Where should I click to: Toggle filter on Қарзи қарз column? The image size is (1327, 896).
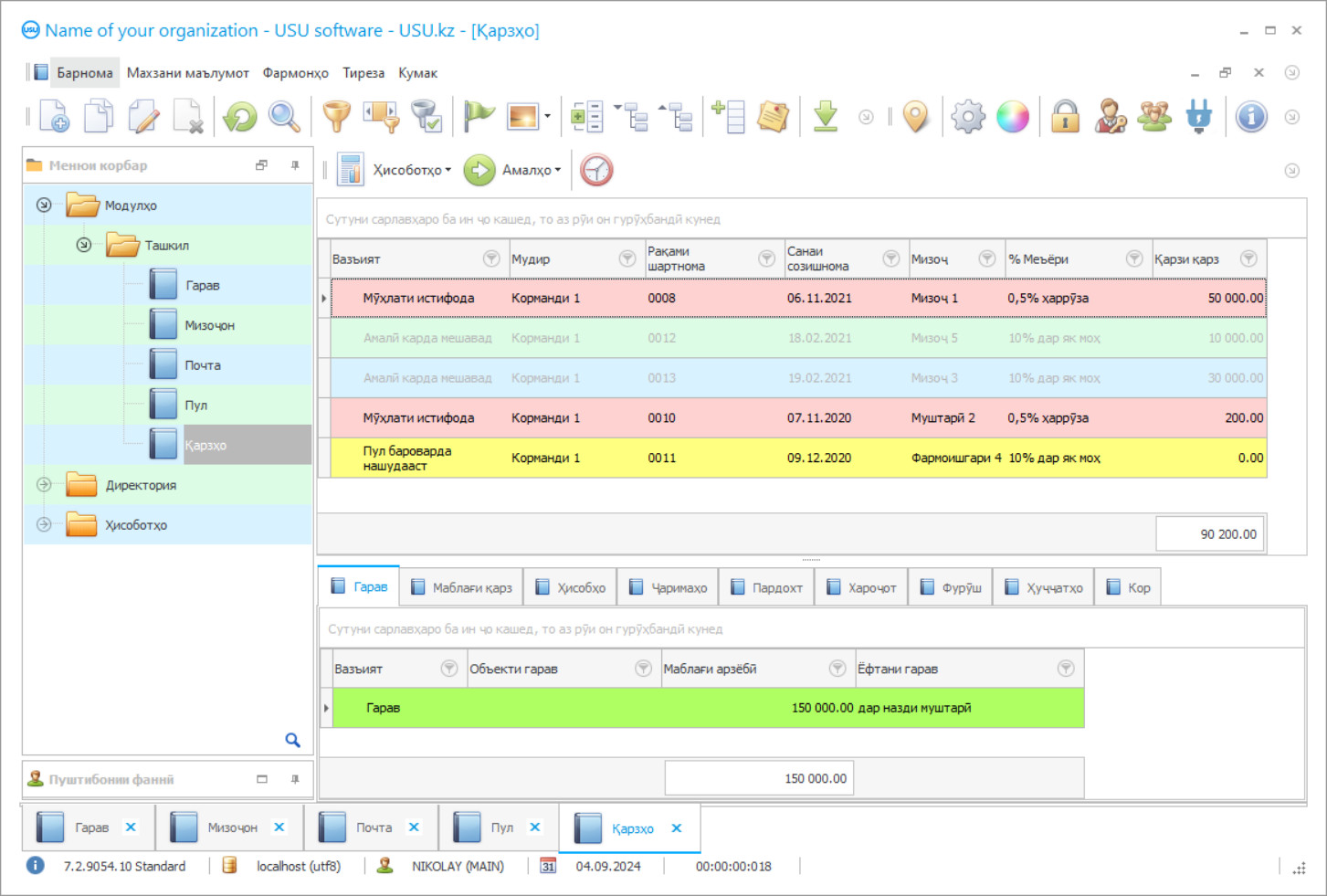[1248, 258]
